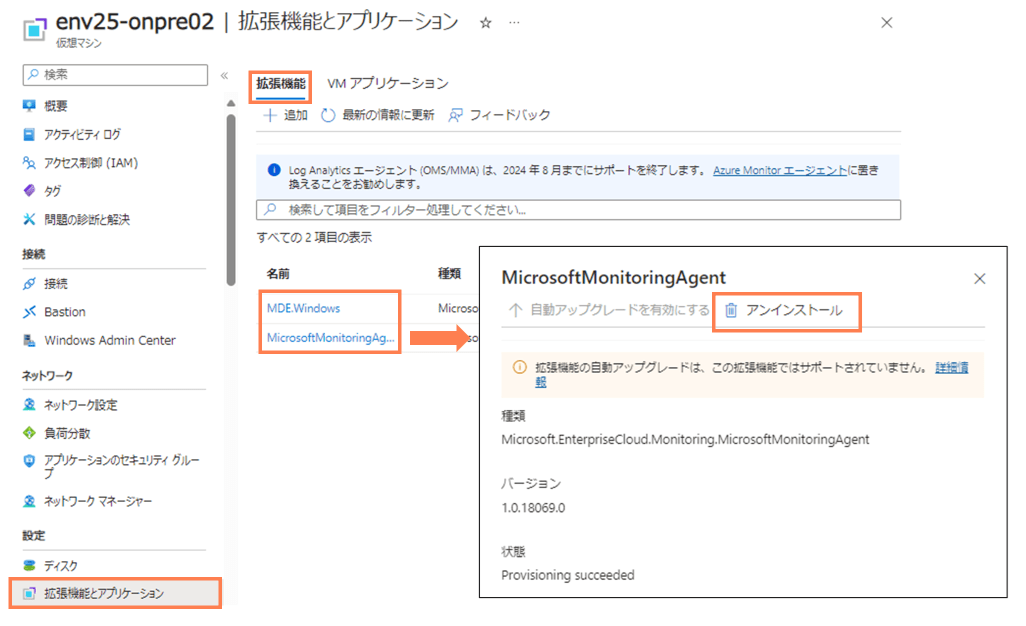
Task: Click the 概要 monitor icon
Action: pyautogui.click(x=29, y=106)
